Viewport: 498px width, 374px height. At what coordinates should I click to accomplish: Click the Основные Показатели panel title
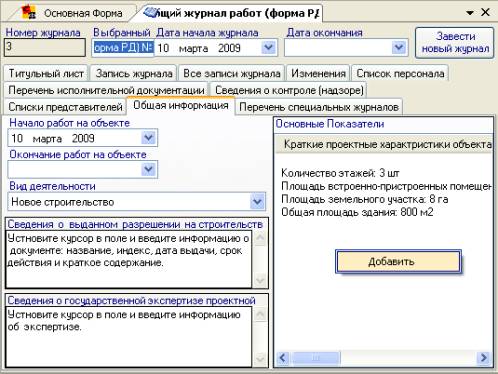click(x=330, y=124)
